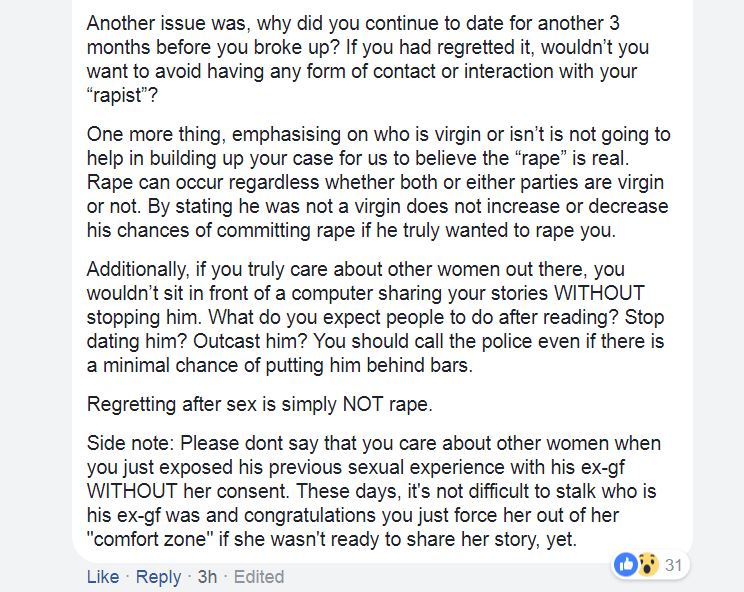Click the quoted phrase comfort zone
This screenshot has height=592, width=744.
point(150,539)
